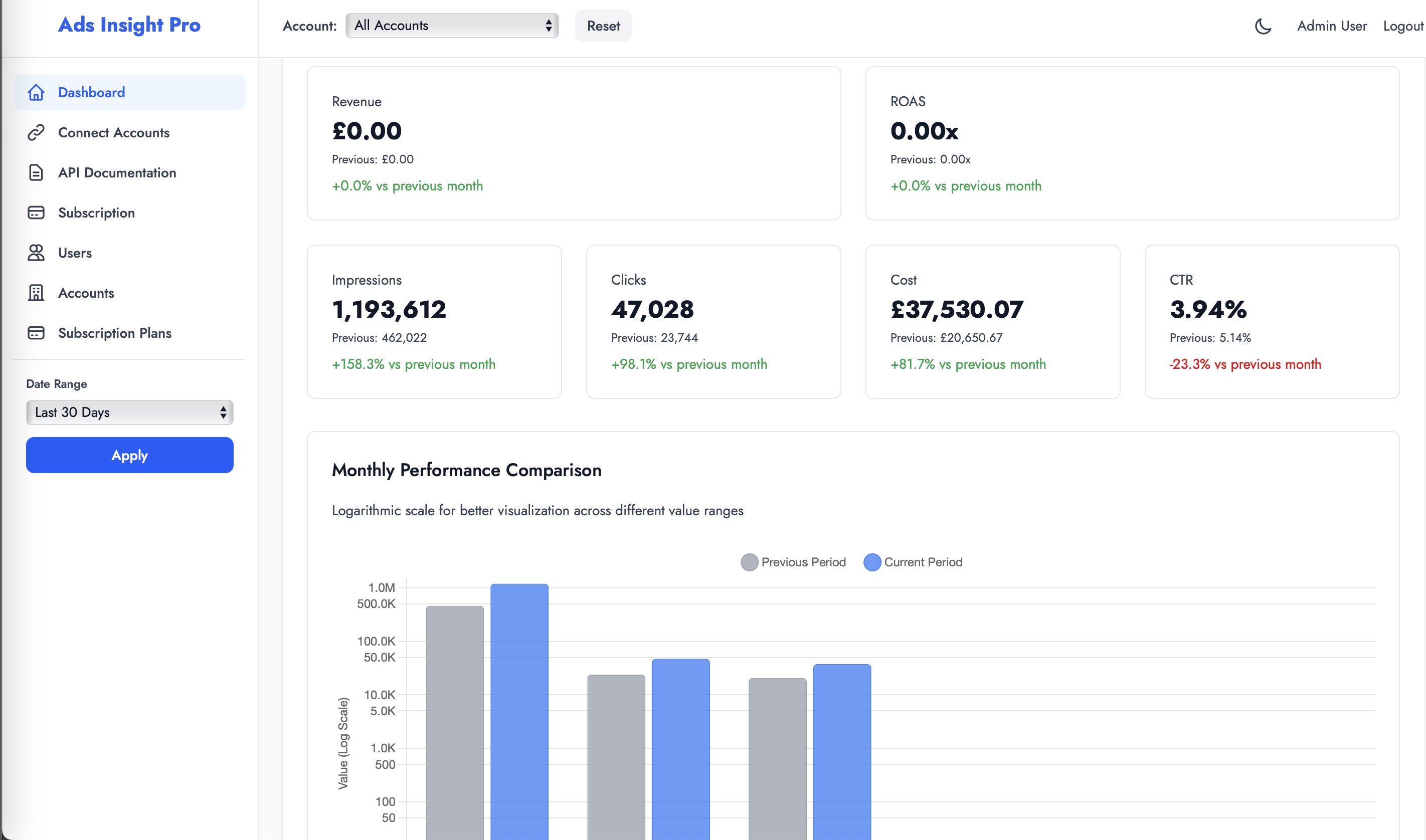This screenshot has width=1426, height=840.
Task: Open the Connect Accounts menu item
Action: pyautogui.click(x=114, y=132)
